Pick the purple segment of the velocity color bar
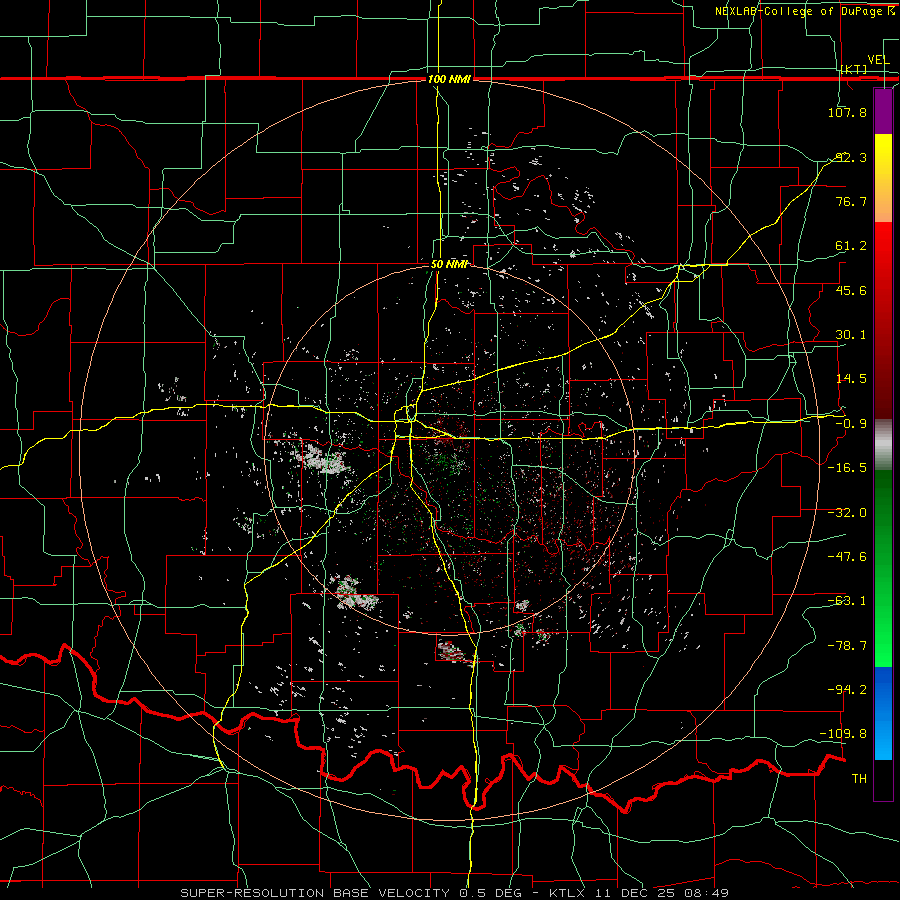The width and height of the screenshot is (900, 900). coord(883,111)
